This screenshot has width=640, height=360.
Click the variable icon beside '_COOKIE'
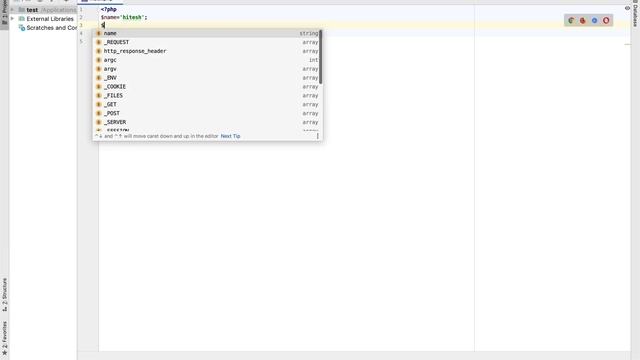[x=98, y=87]
